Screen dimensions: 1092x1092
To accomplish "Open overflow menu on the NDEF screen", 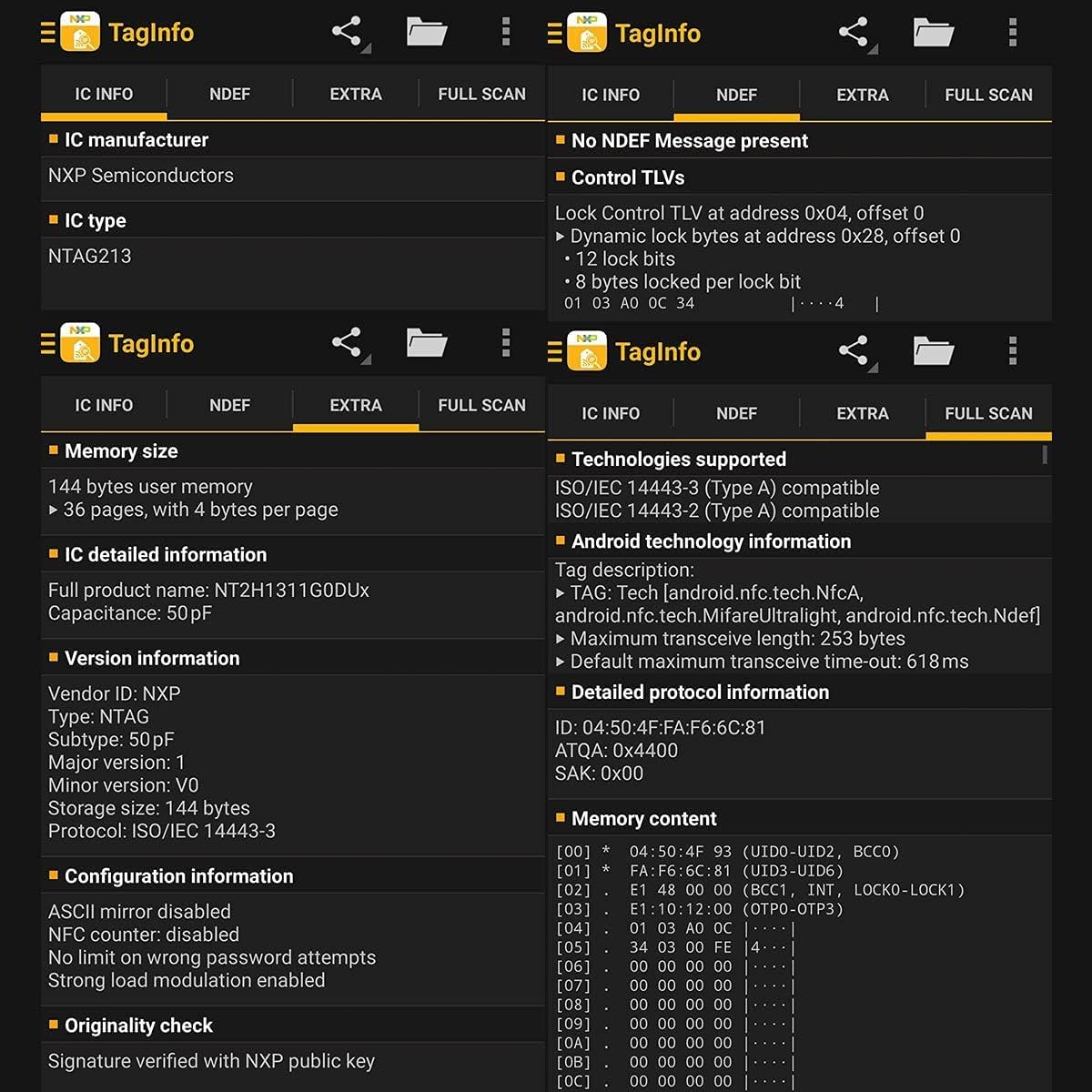I will (x=1013, y=33).
